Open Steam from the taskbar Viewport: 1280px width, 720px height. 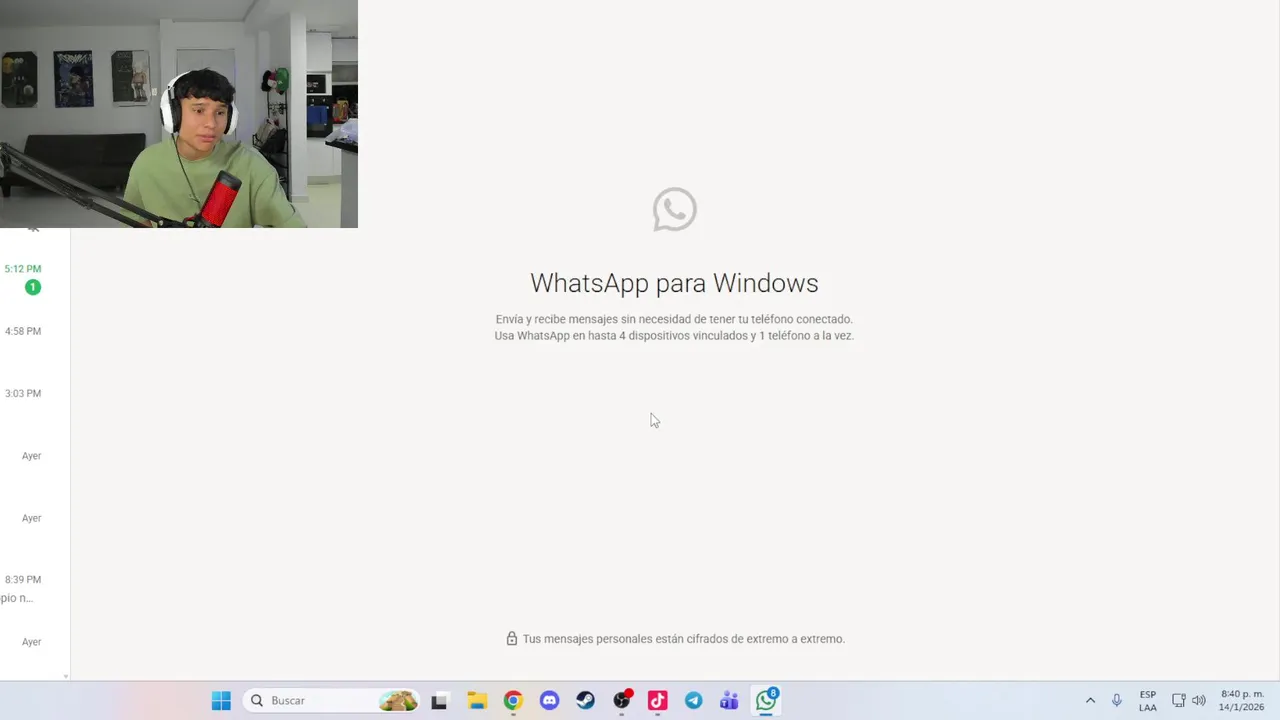tap(585, 701)
